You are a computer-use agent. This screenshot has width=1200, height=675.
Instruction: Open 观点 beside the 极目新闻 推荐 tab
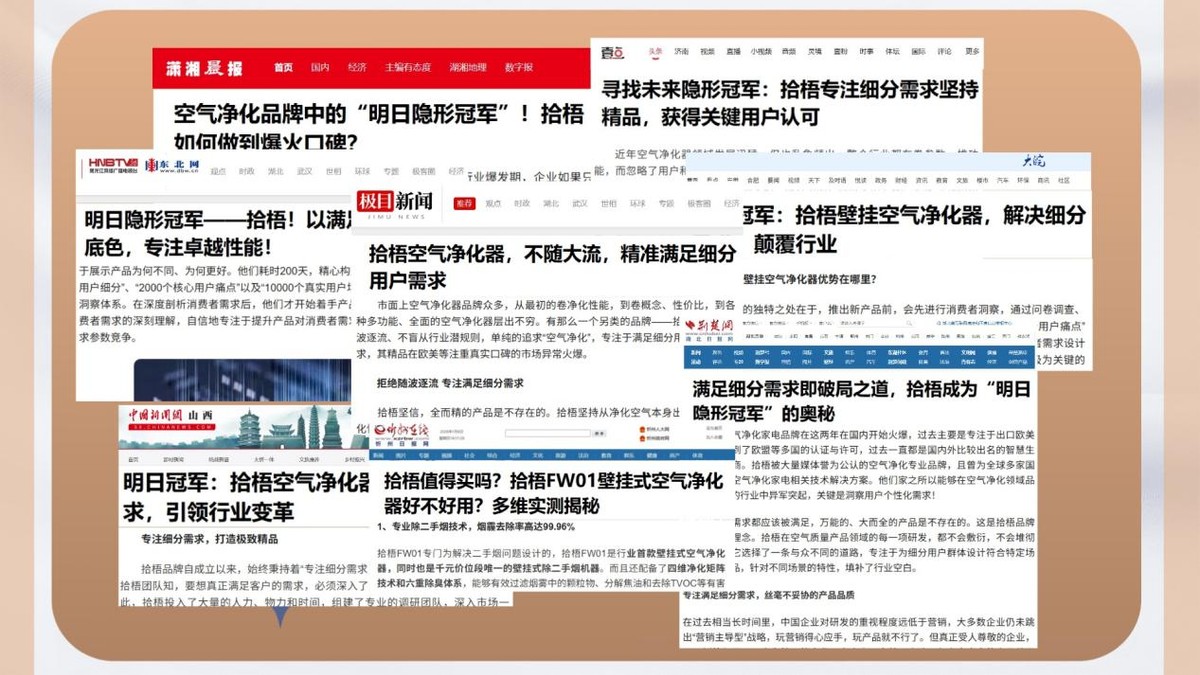(x=493, y=203)
